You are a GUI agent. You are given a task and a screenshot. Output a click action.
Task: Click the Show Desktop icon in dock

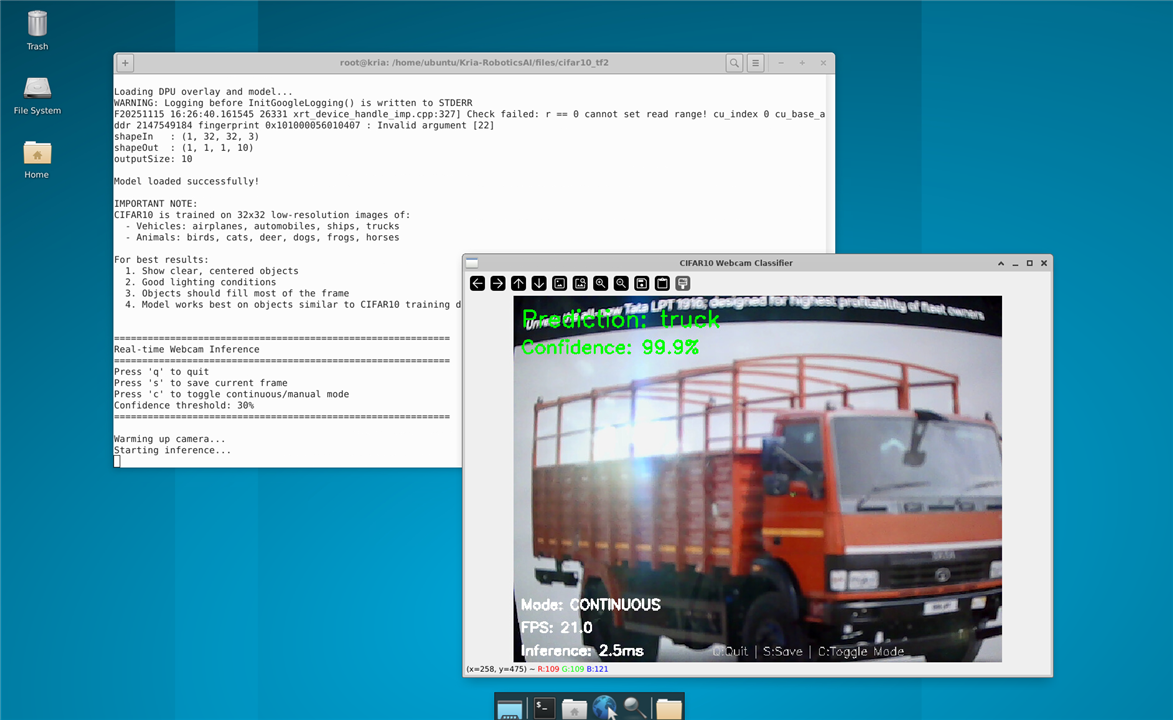coord(510,708)
